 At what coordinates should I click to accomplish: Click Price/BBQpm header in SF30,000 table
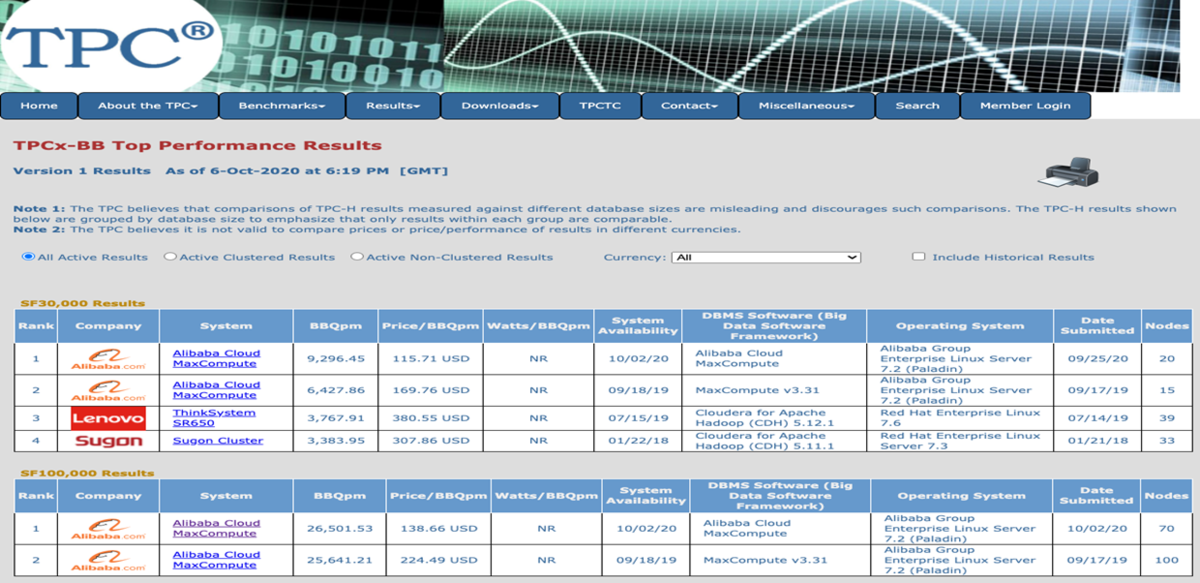[430, 326]
